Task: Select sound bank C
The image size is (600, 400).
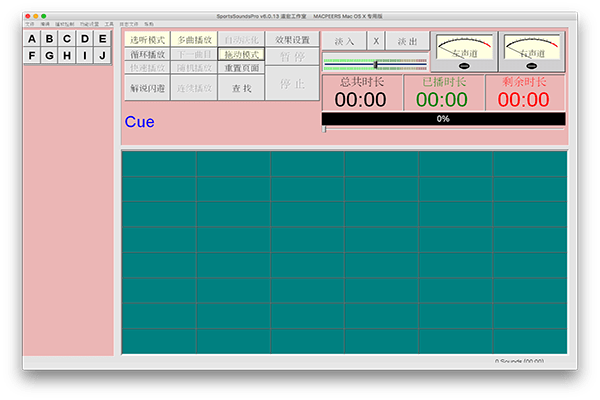Action: point(67,39)
